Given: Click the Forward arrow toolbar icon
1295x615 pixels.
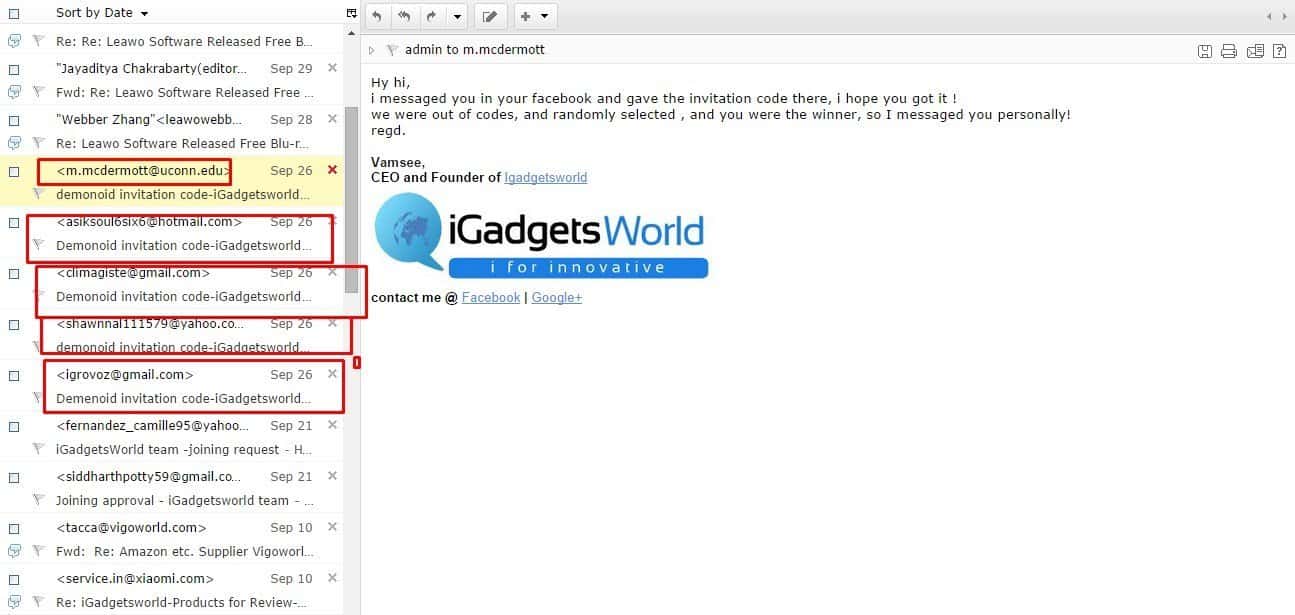Looking at the screenshot, I should [x=431, y=16].
